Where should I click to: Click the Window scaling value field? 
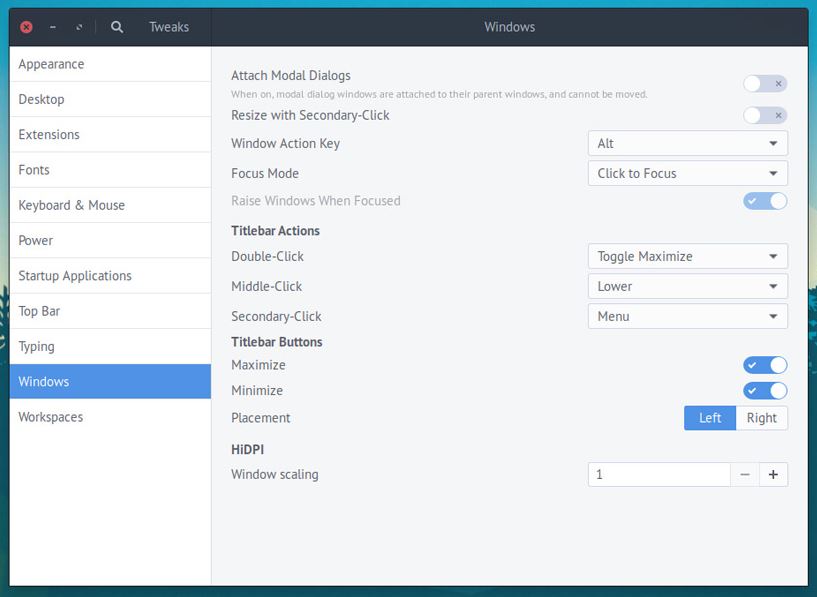click(x=659, y=474)
